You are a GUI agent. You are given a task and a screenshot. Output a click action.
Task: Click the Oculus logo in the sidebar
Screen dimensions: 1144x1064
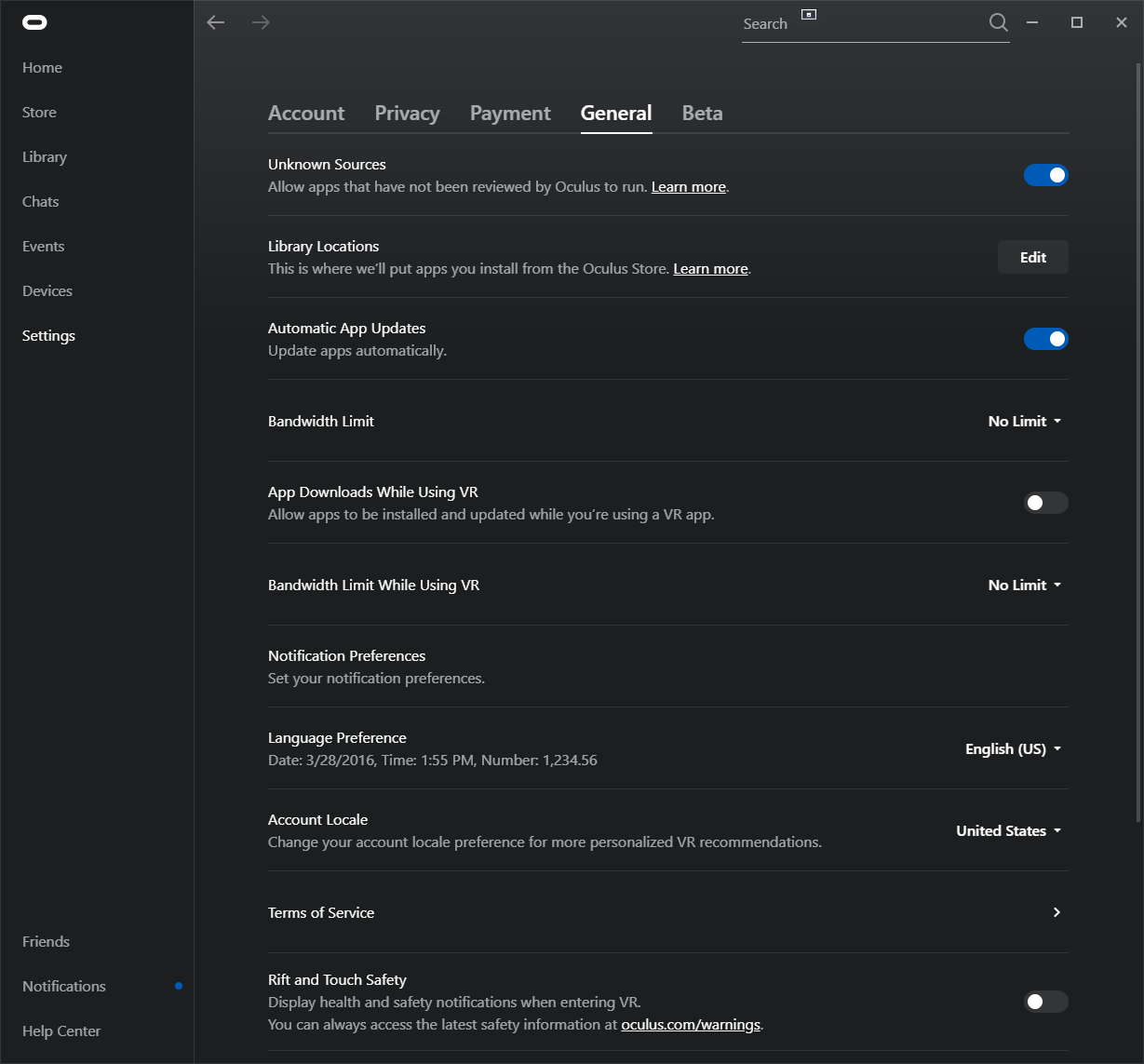34,21
